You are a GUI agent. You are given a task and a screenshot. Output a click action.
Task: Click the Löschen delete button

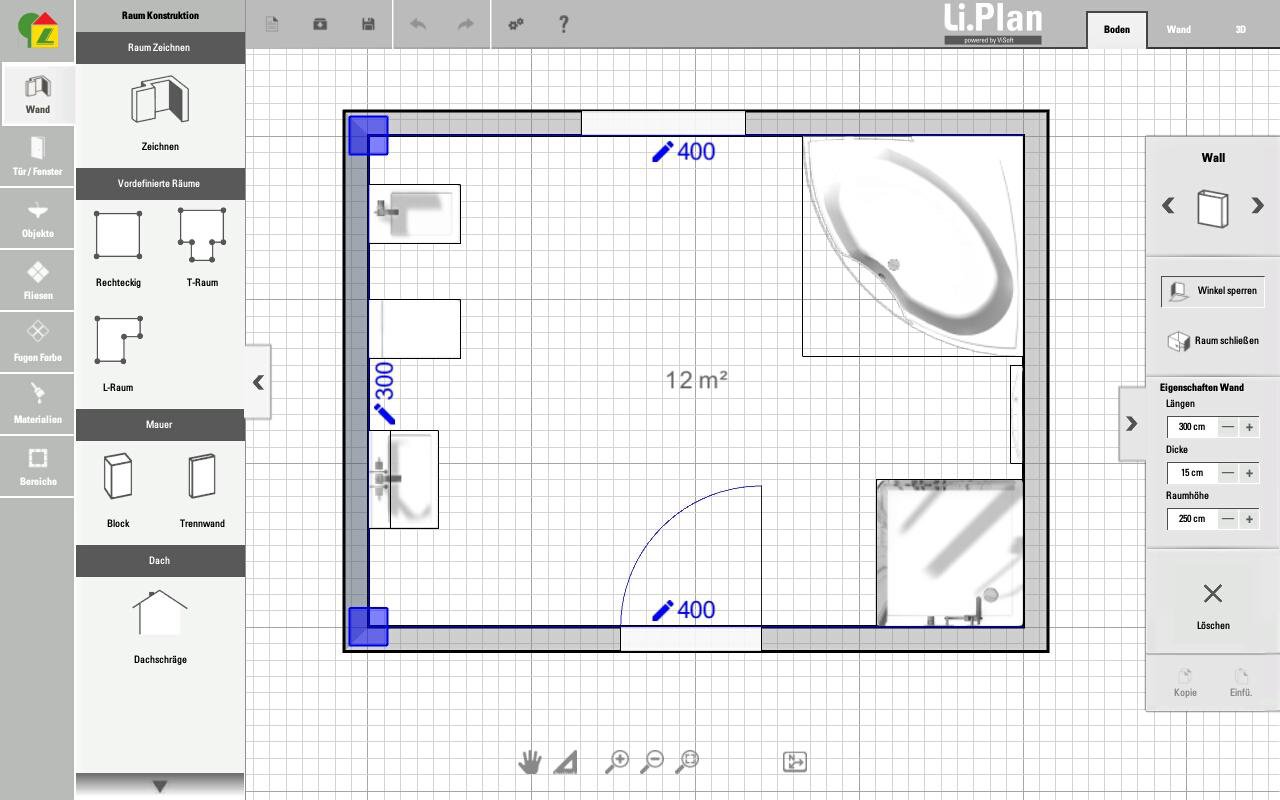(1212, 604)
